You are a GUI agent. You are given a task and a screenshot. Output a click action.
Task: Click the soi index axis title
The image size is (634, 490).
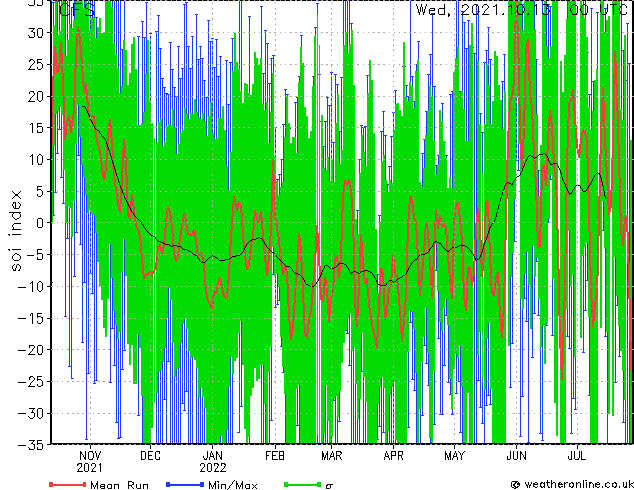point(15,230)
